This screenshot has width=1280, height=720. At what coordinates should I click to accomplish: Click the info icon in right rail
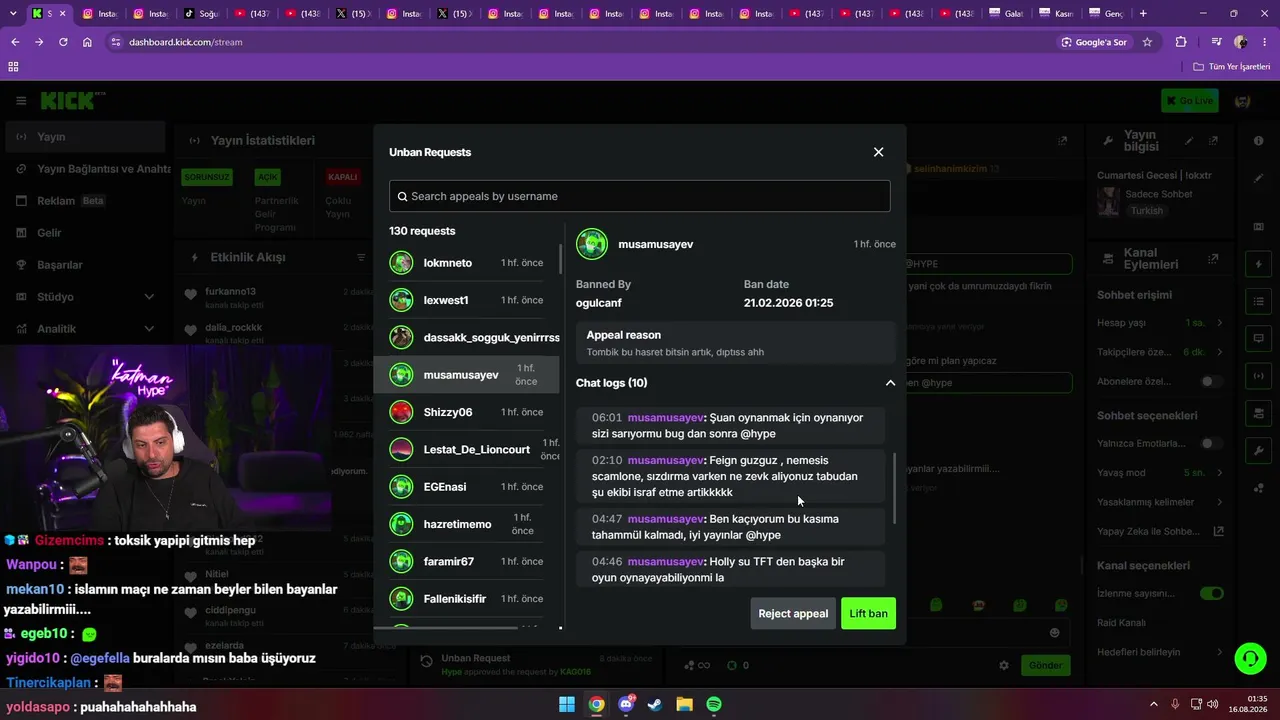click(1258, 141)
